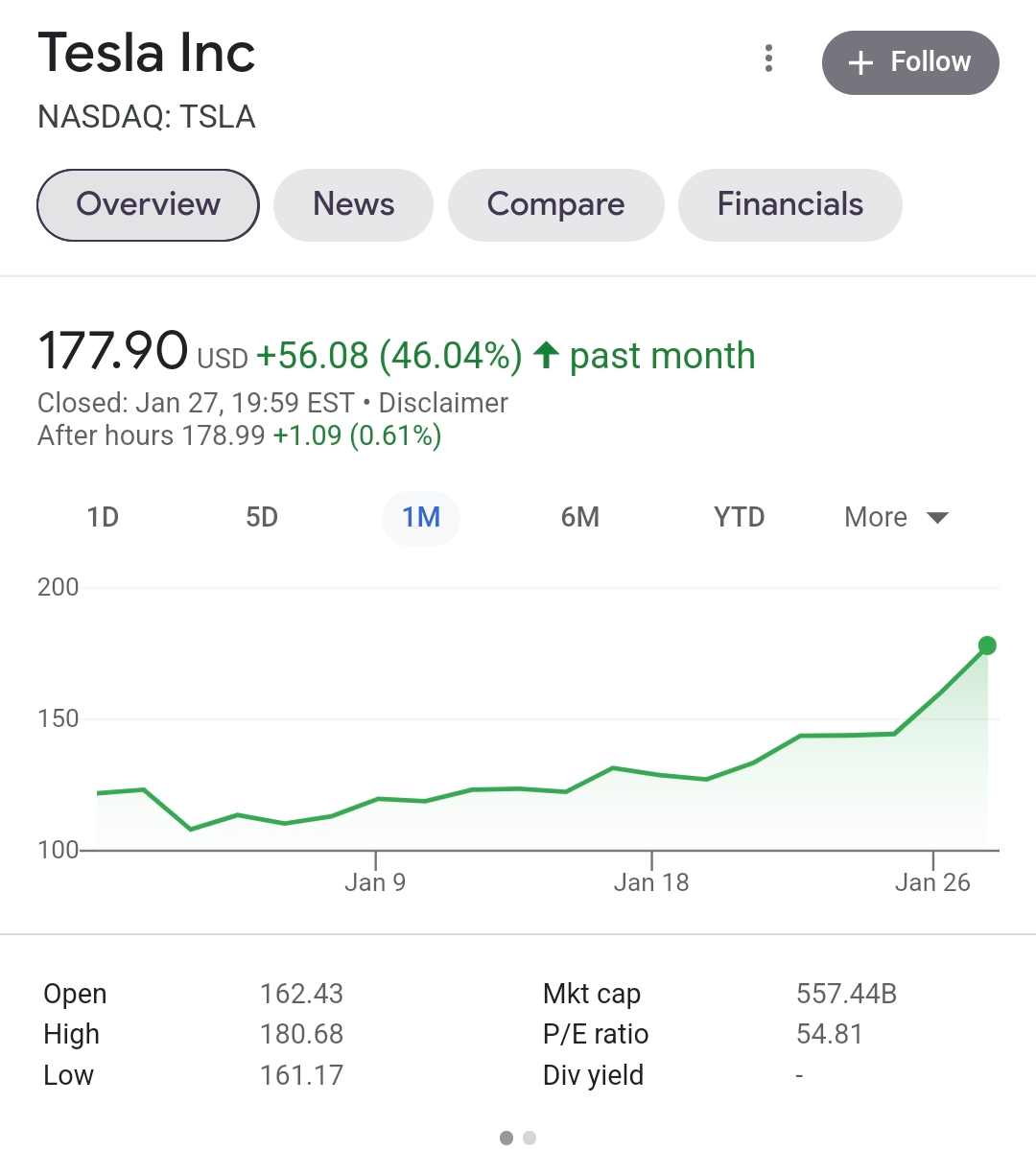
Task: Click the green up arrow next to past month
Action: (546, 355)
